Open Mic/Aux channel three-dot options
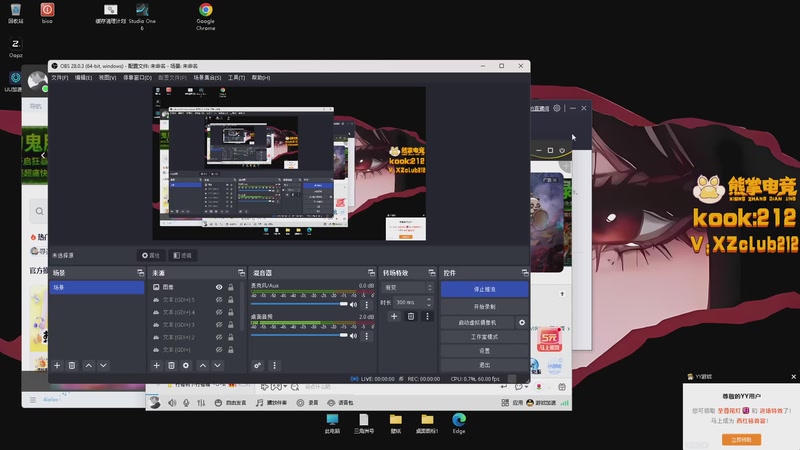Image resolution: width=800 pixels, height=450 pixels. pyautogui.click(x=366, y=305)
